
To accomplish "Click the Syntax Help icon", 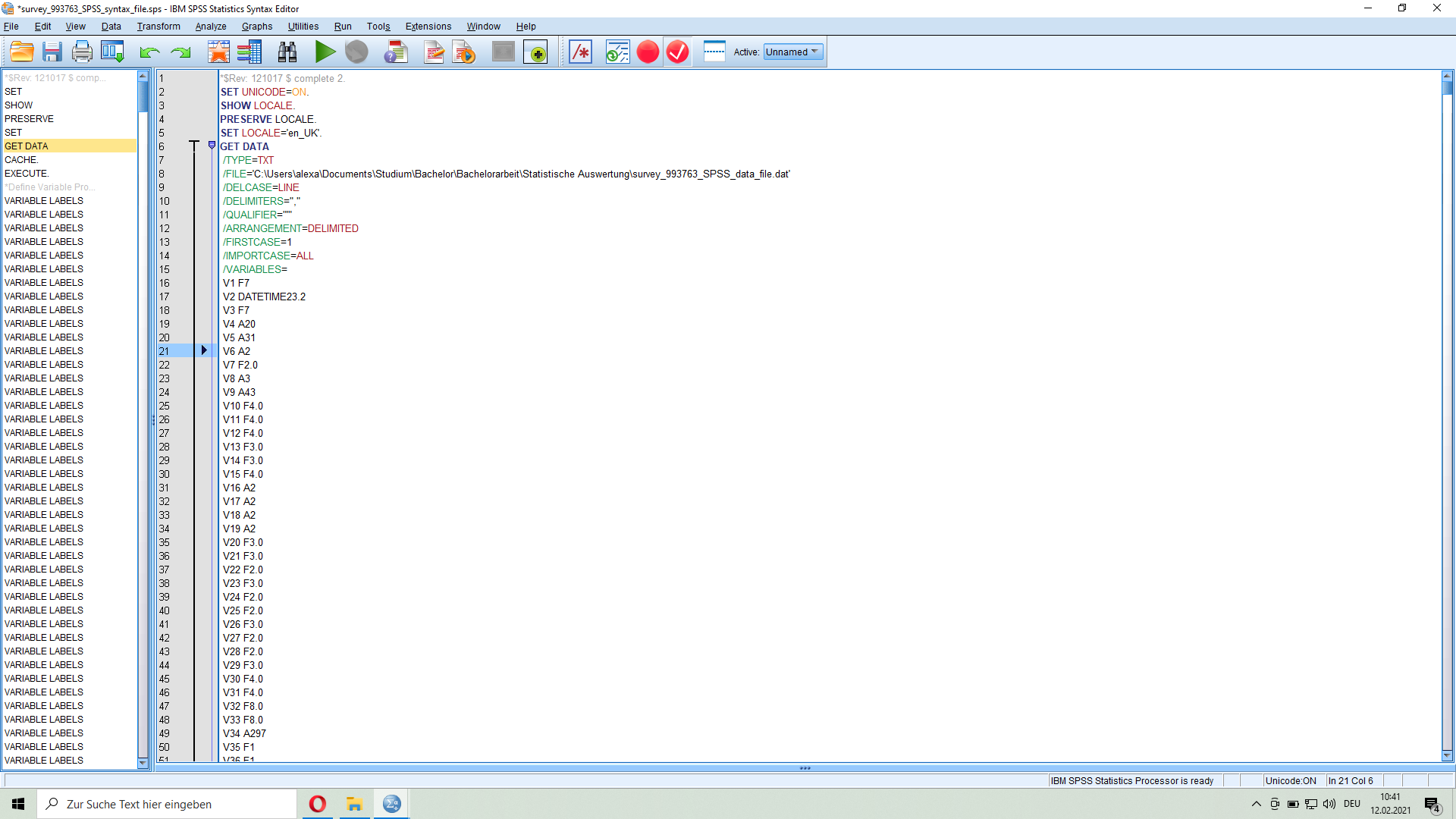I will click(x=396, y=52).
